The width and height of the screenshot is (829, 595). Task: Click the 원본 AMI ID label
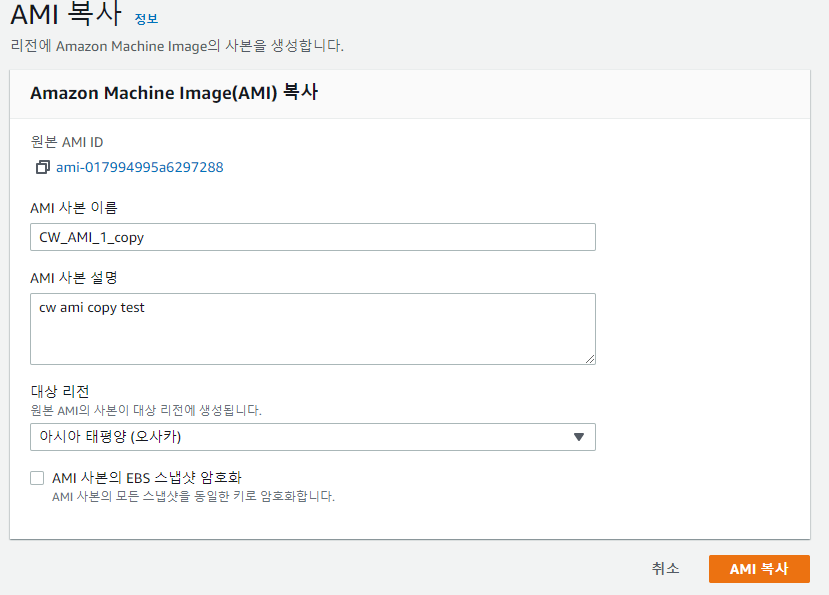point(67,142)
